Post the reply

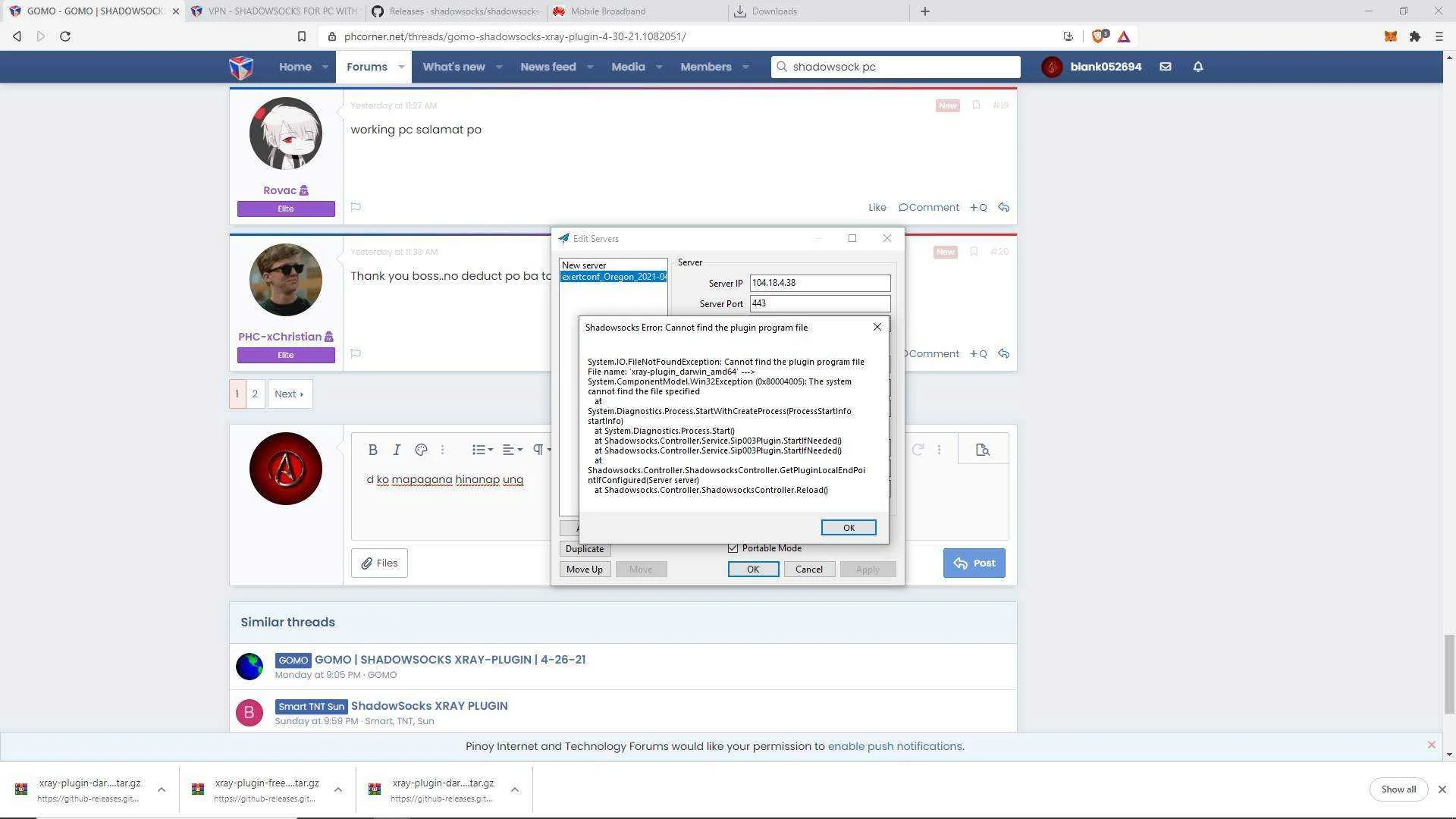point(974,563)
